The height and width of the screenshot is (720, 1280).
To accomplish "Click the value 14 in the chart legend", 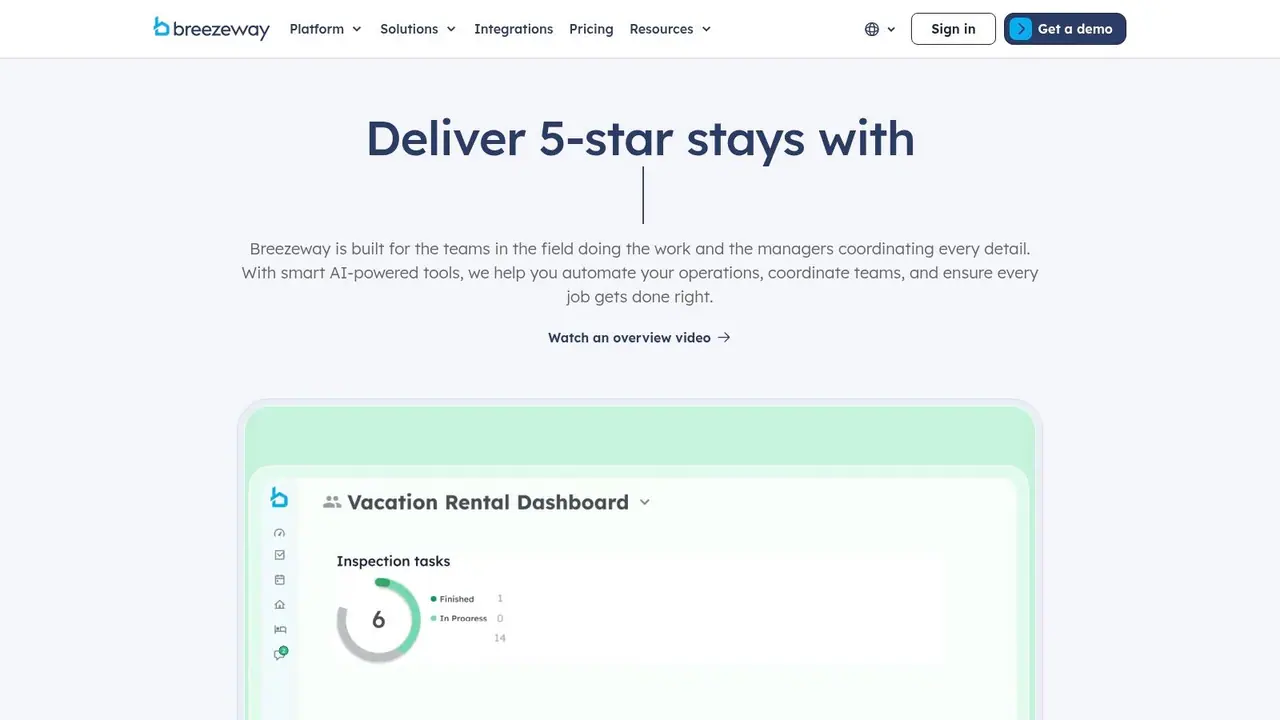I will point(500,638).
